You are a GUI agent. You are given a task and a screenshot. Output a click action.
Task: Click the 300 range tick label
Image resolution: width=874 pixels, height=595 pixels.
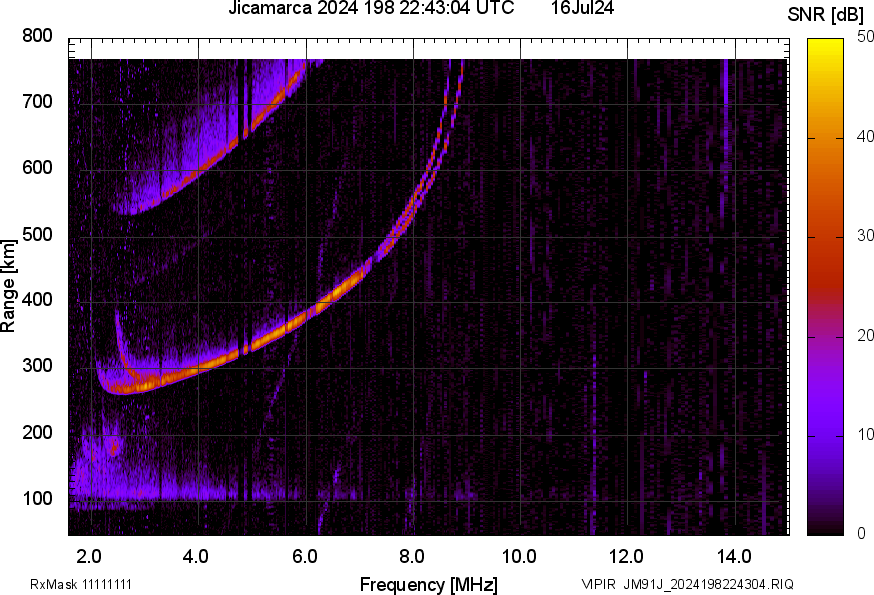tap(37, 366)
